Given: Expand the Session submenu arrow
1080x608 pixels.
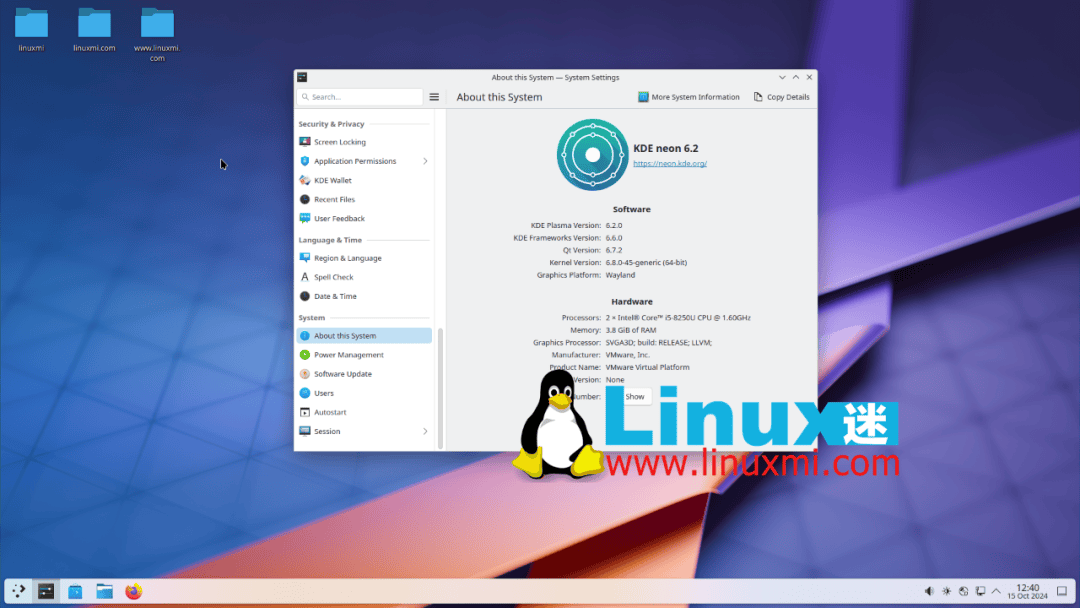Looking at the screenshot, I should coord(425,432).
